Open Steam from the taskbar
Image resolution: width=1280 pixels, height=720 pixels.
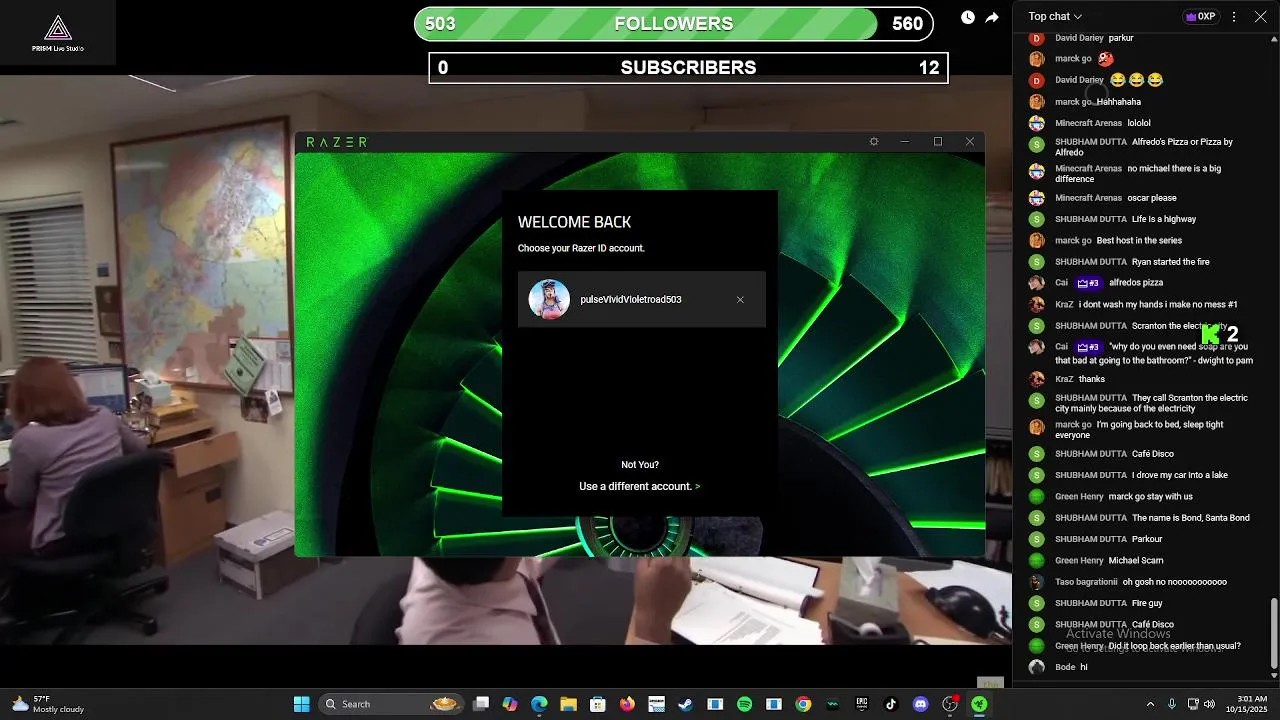pos(685,704)
